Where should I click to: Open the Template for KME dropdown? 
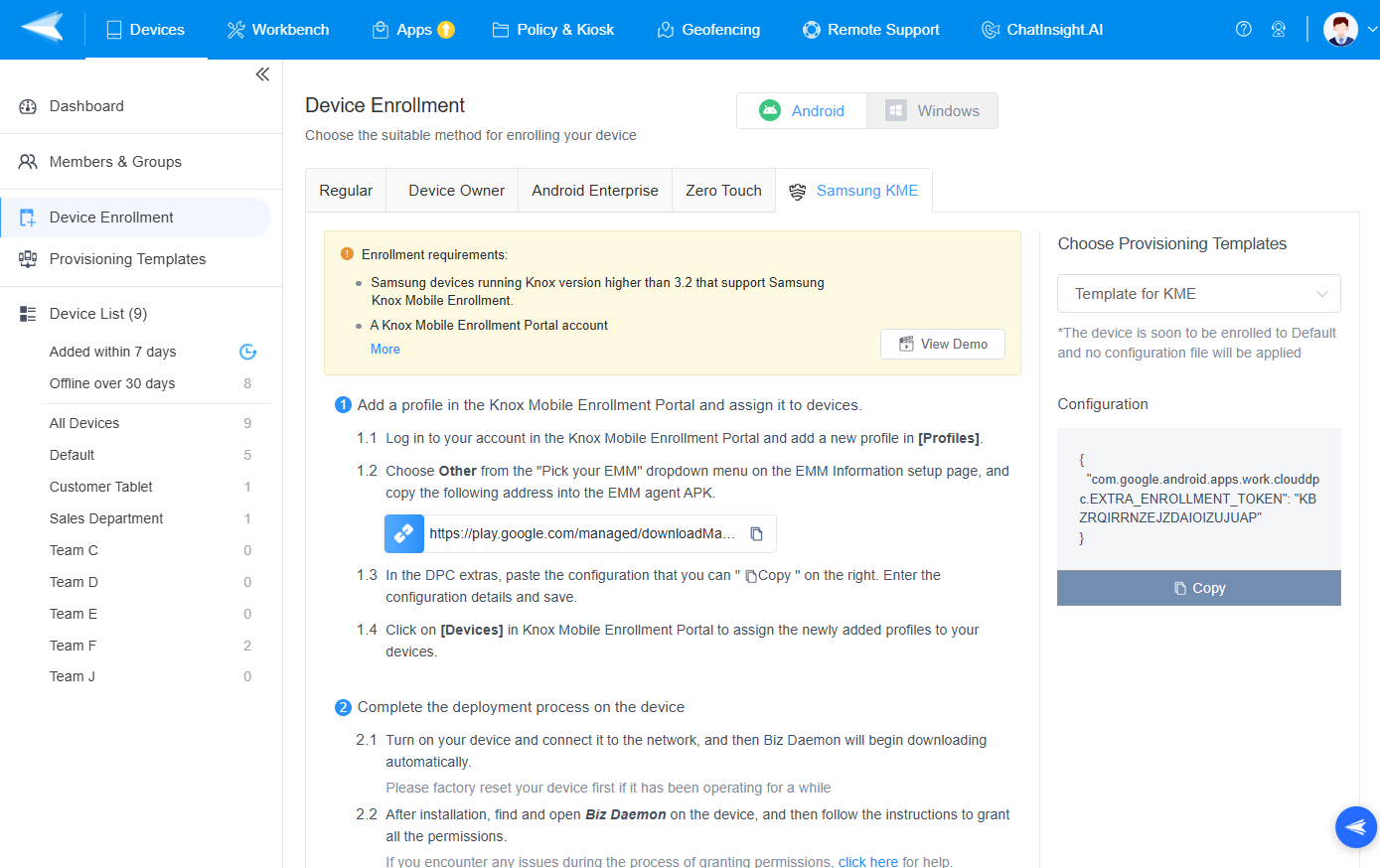[1198, 293]
